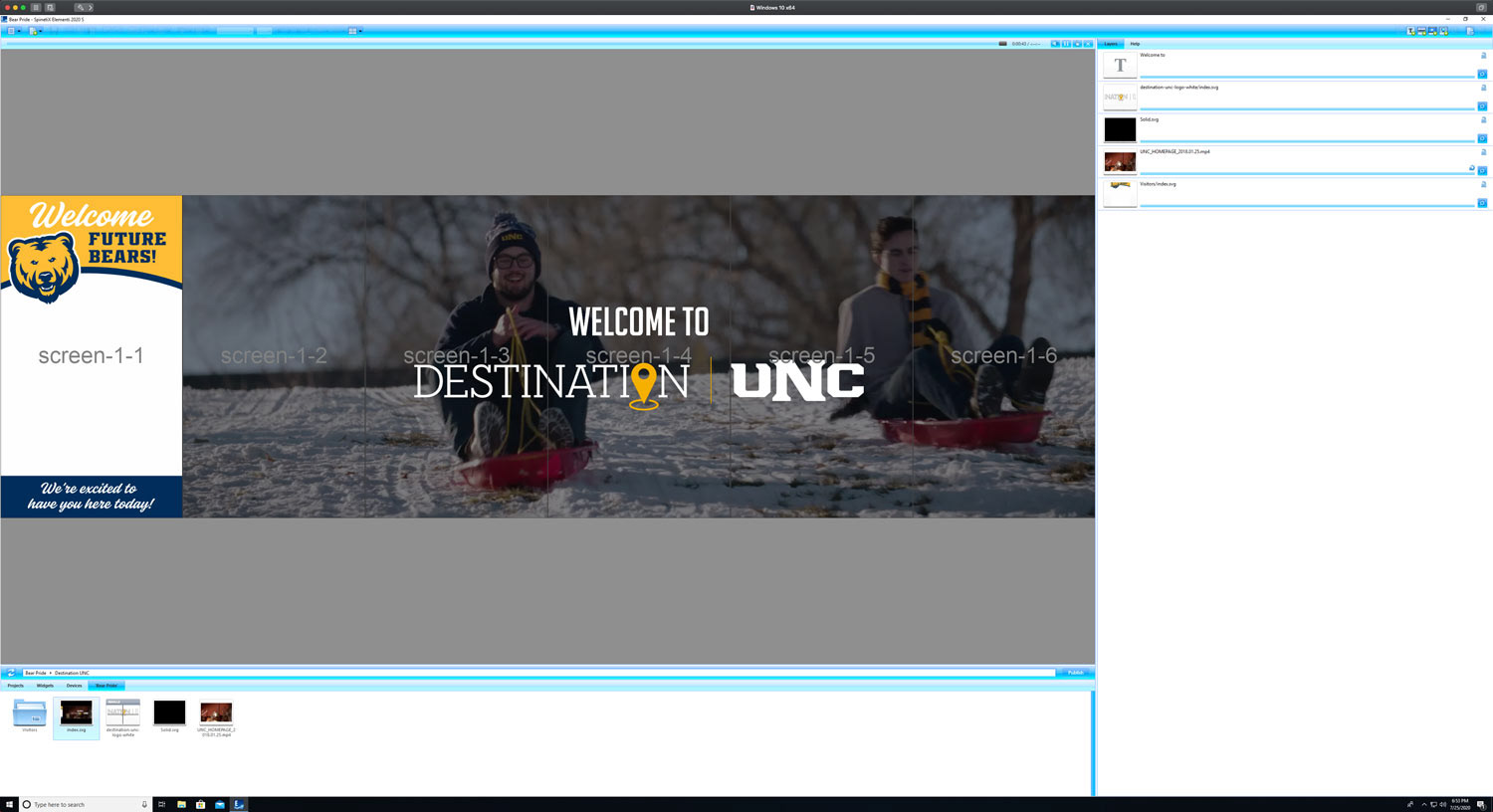Open Task View on the taskbar
The image size is (1493, 812).
[161, 804]
